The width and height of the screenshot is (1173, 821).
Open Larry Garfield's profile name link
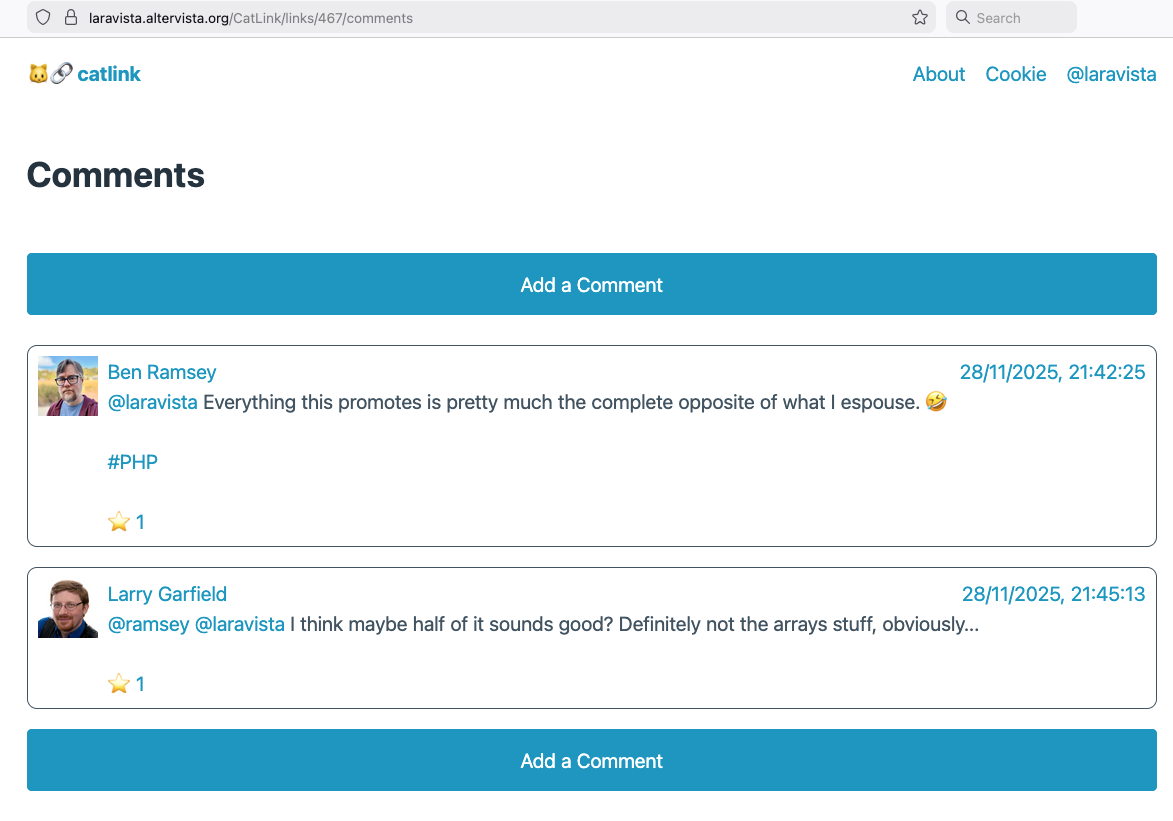[x=167, y=594]
